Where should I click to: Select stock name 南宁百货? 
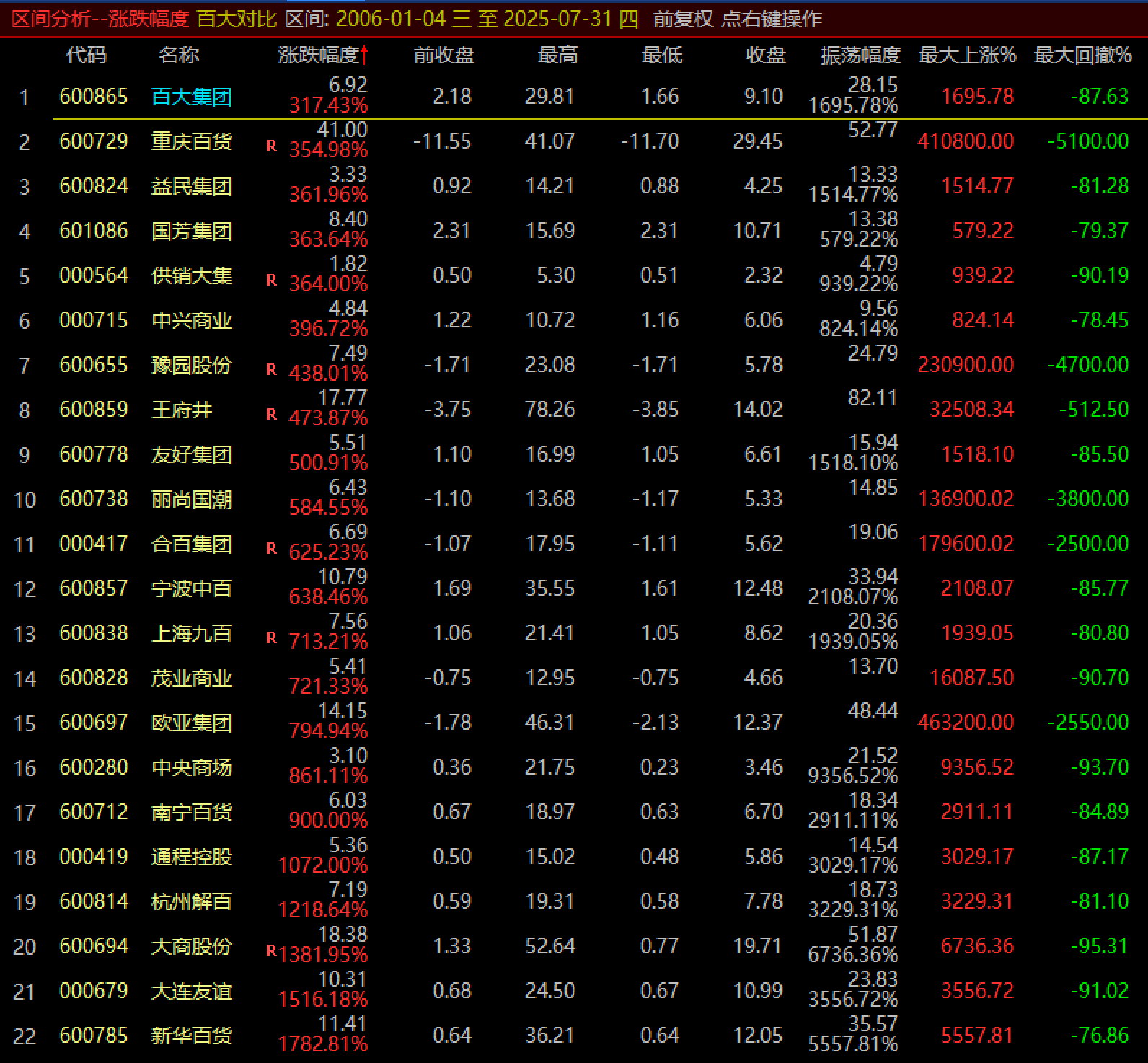pos(192,812)
